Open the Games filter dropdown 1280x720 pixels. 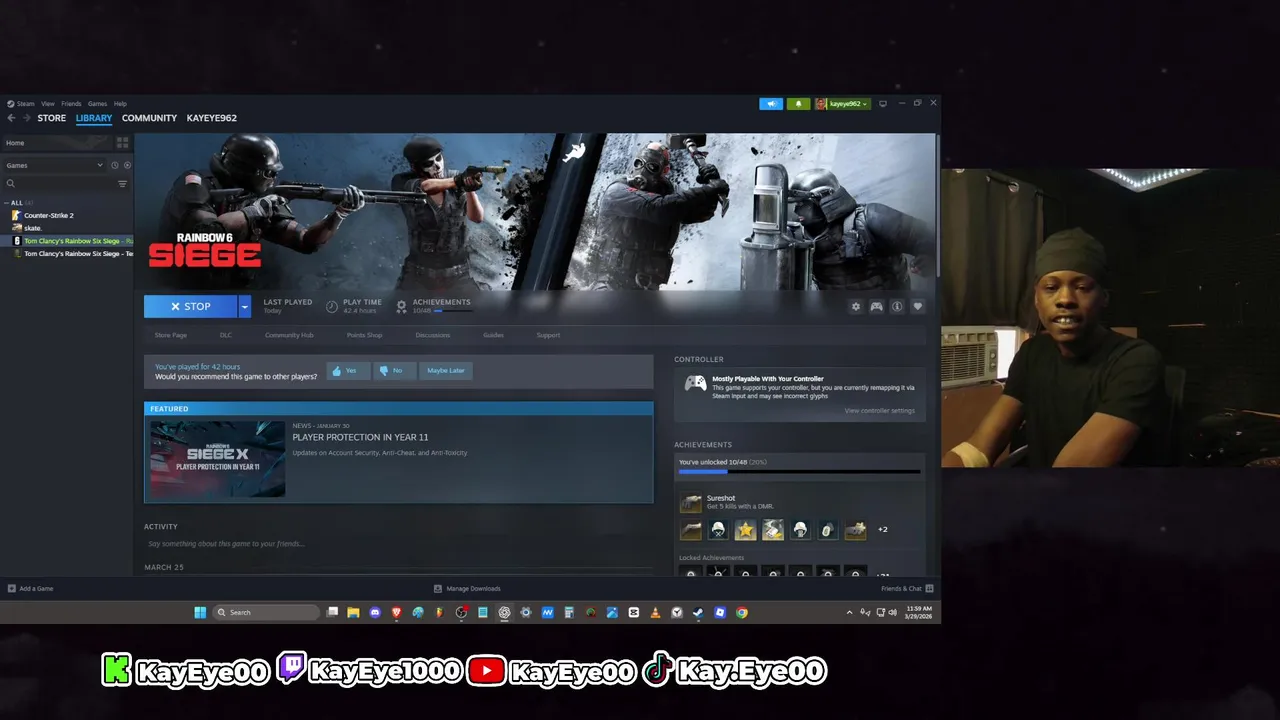click(x=55, y=165)
